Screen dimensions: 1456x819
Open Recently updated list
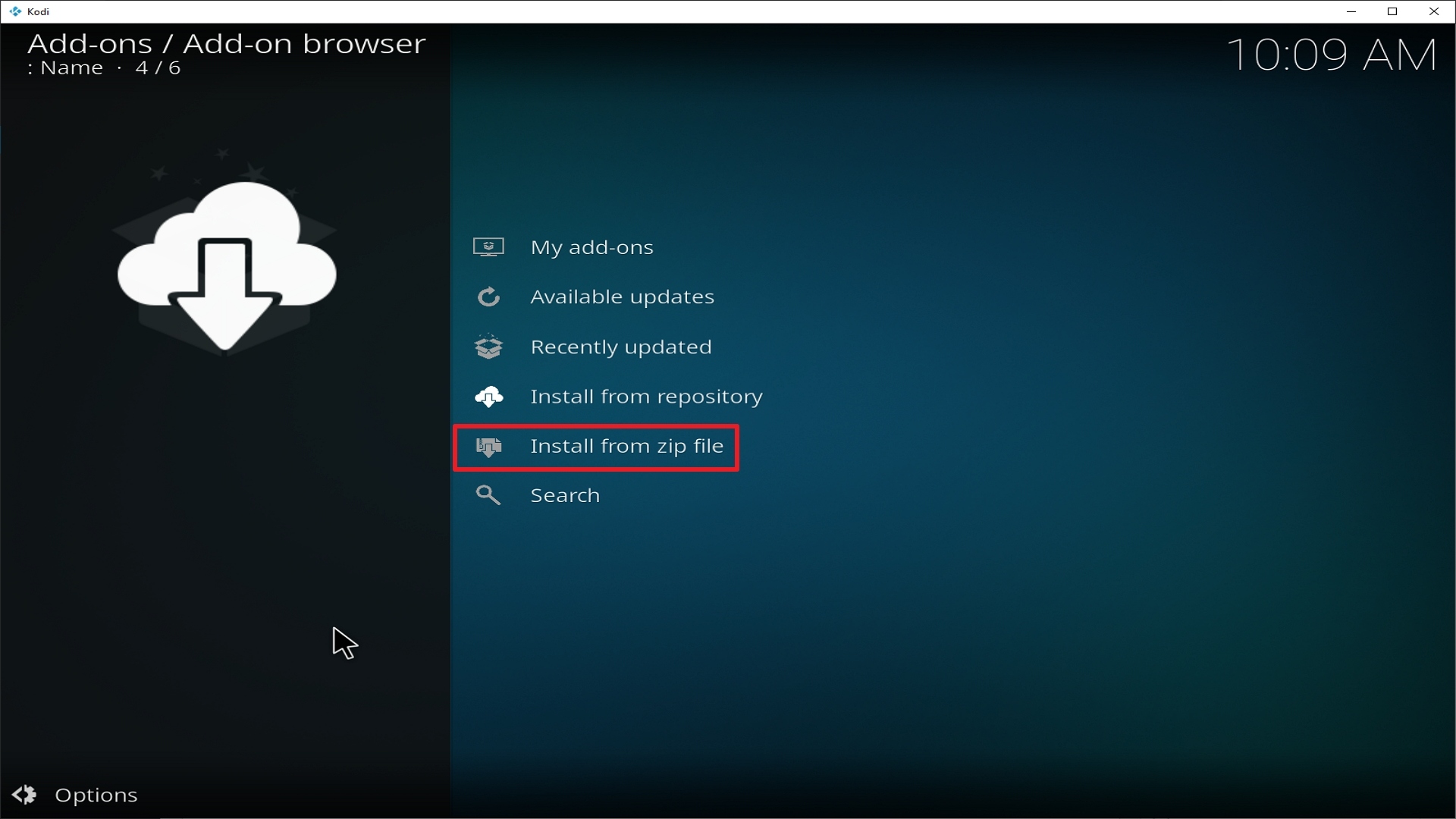point(620,347)
